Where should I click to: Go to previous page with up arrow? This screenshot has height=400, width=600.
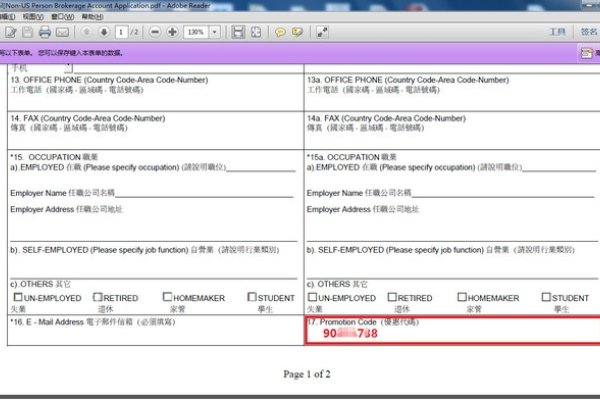(88, 33)
